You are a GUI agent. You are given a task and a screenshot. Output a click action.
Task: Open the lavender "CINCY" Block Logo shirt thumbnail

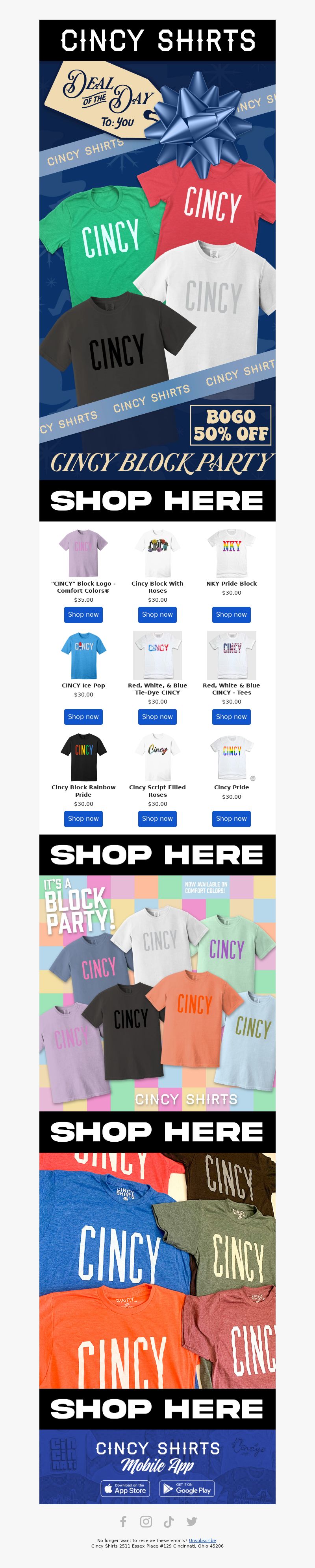click(x=83, y=553)
